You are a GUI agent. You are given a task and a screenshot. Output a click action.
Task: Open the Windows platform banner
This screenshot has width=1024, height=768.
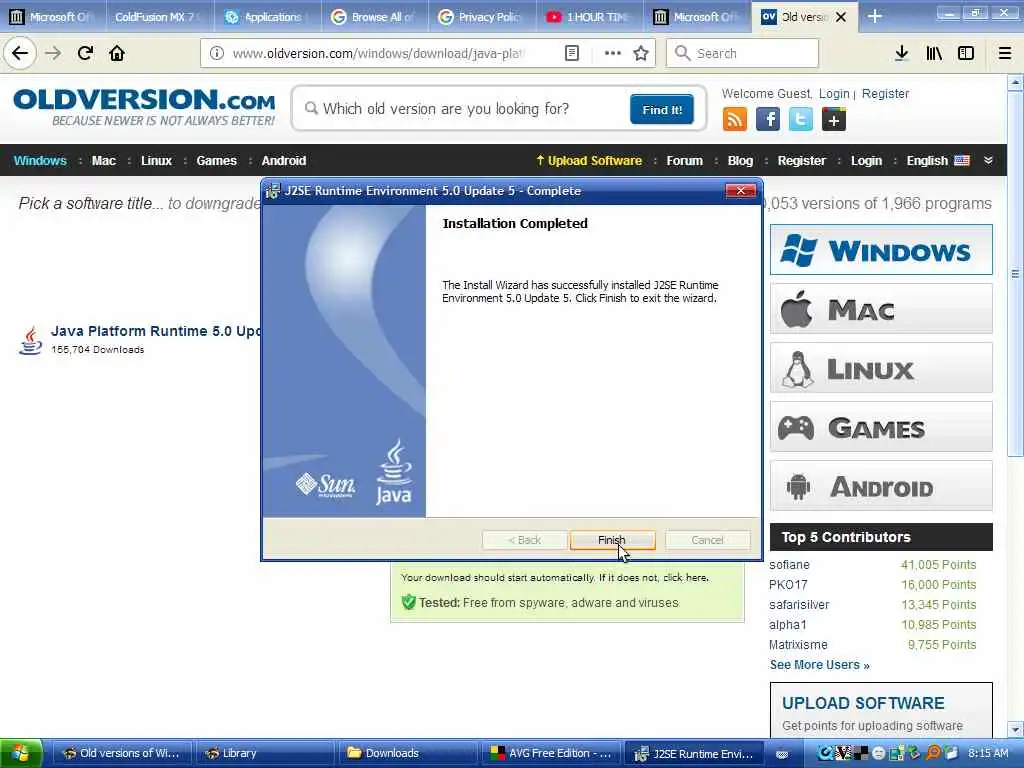[881, 250]
